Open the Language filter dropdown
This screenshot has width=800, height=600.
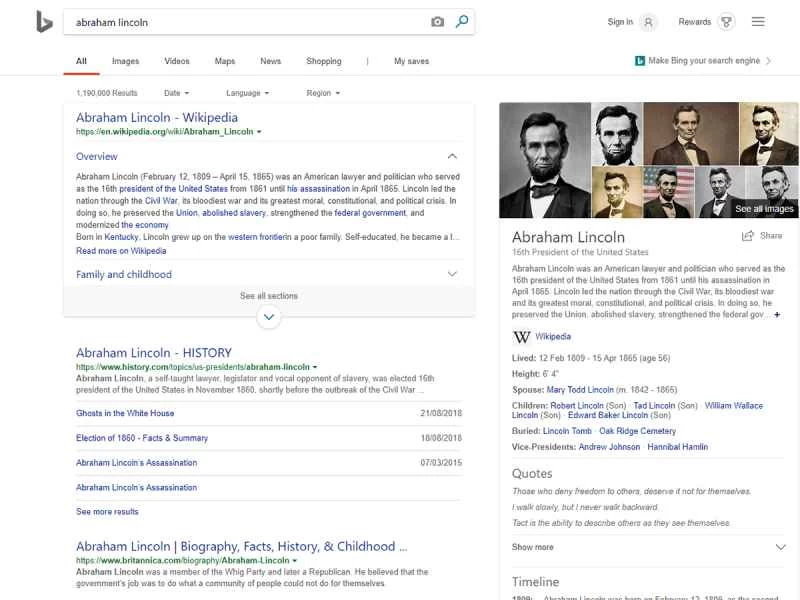click(x=248, y=93)
